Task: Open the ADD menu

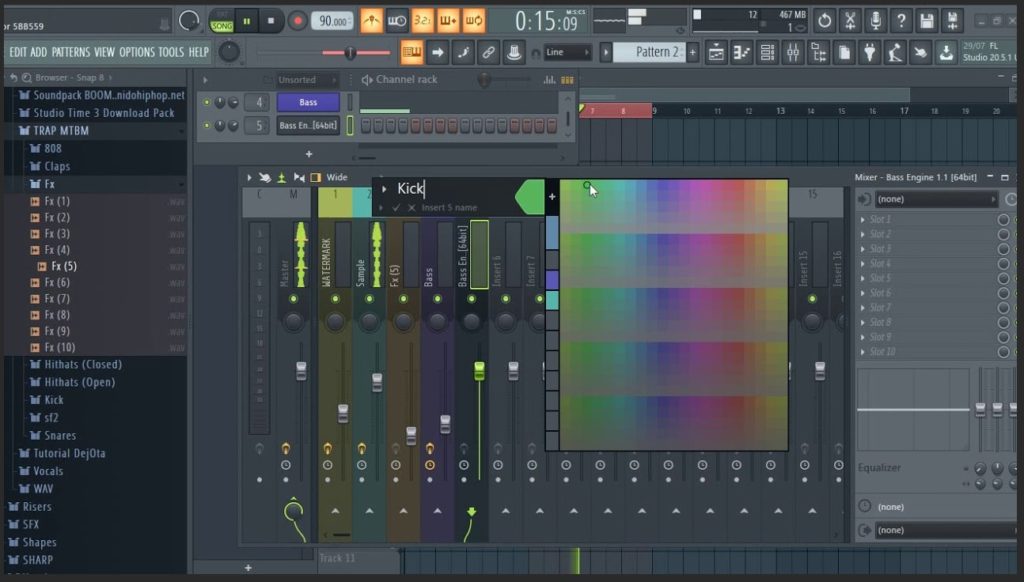Action: [39, 52]
